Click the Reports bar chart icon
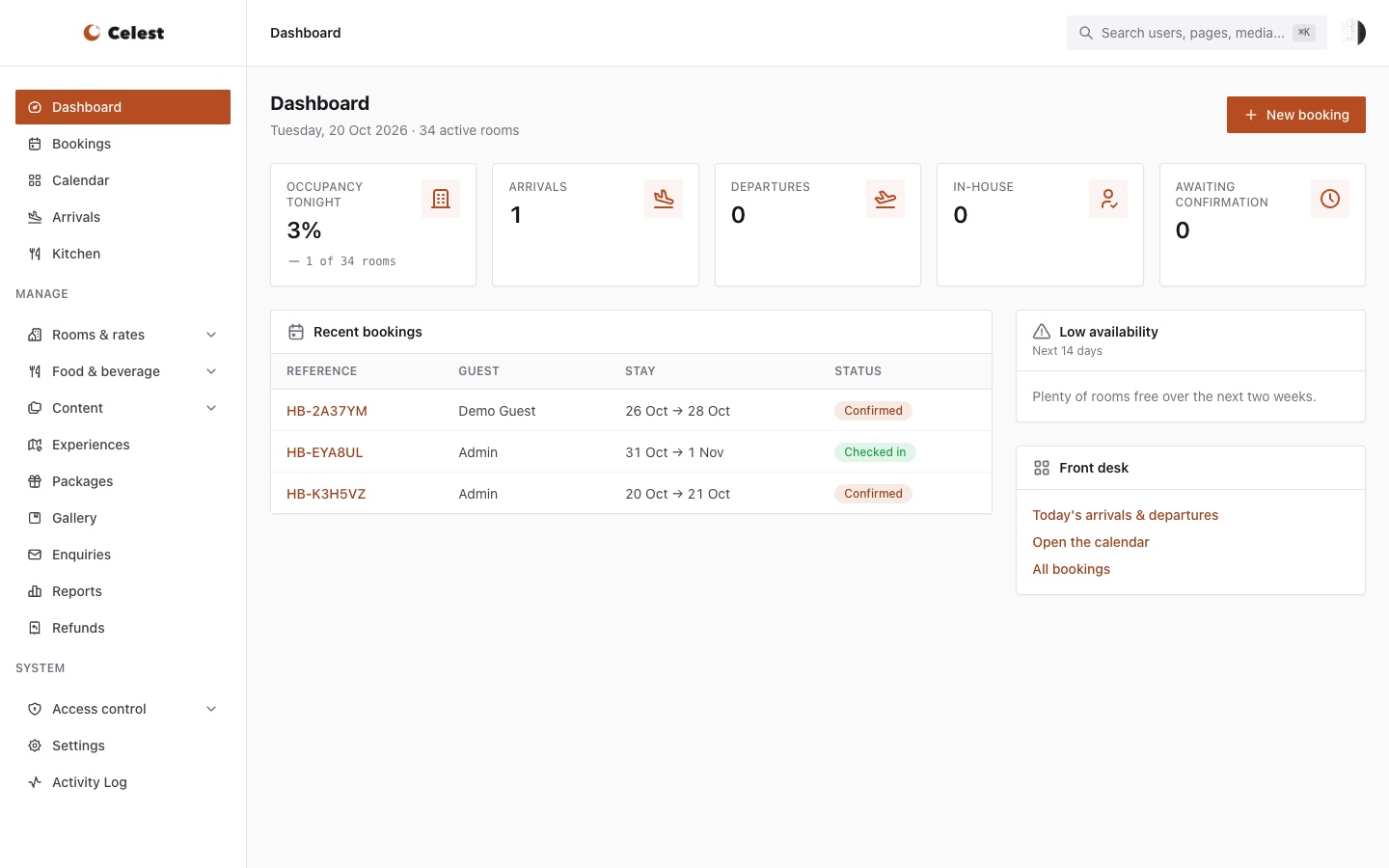Screen dimensions: 1389x868 tap(35, 591)
